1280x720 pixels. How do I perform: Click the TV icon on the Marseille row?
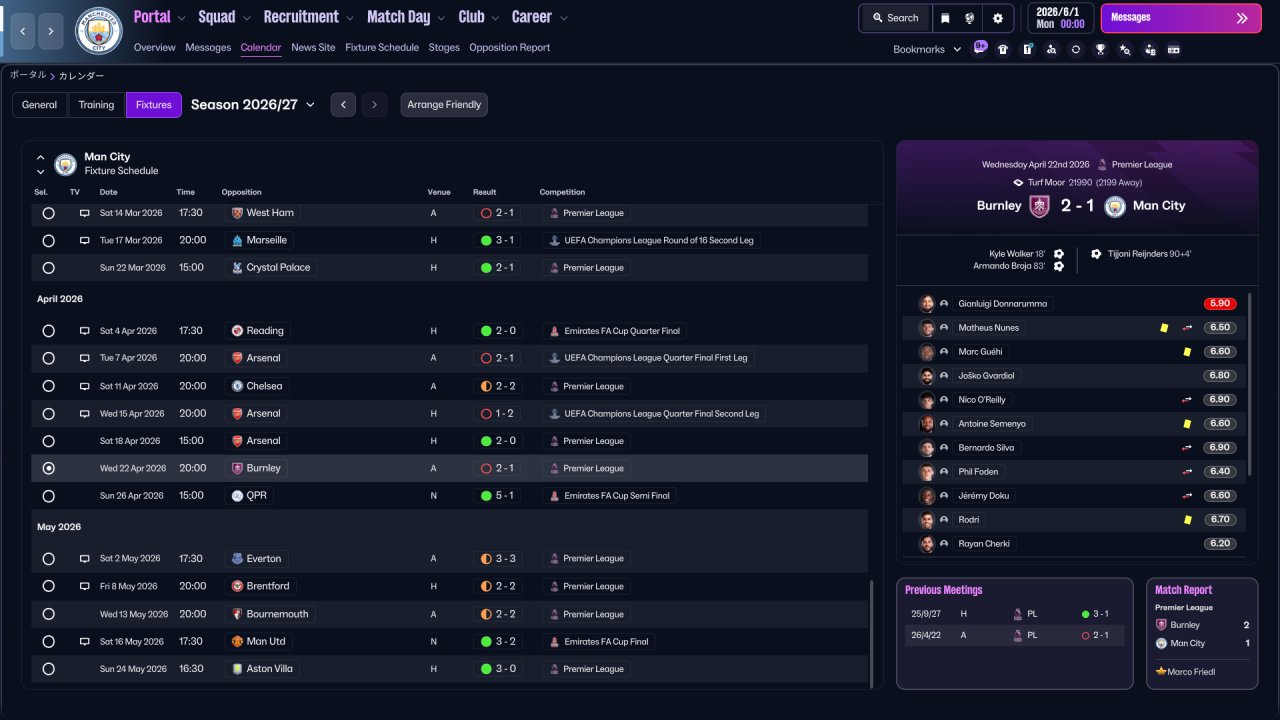click(84, 240)
